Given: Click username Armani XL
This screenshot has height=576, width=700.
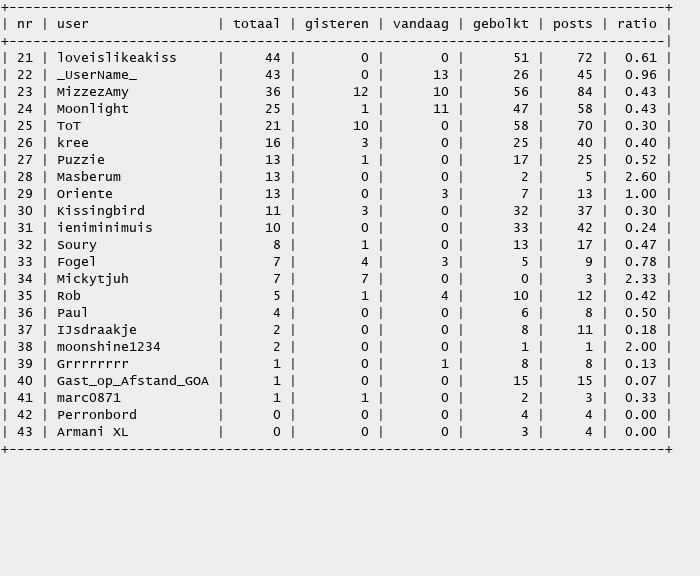Looking at the screenshot, I should tap(93, 432).
